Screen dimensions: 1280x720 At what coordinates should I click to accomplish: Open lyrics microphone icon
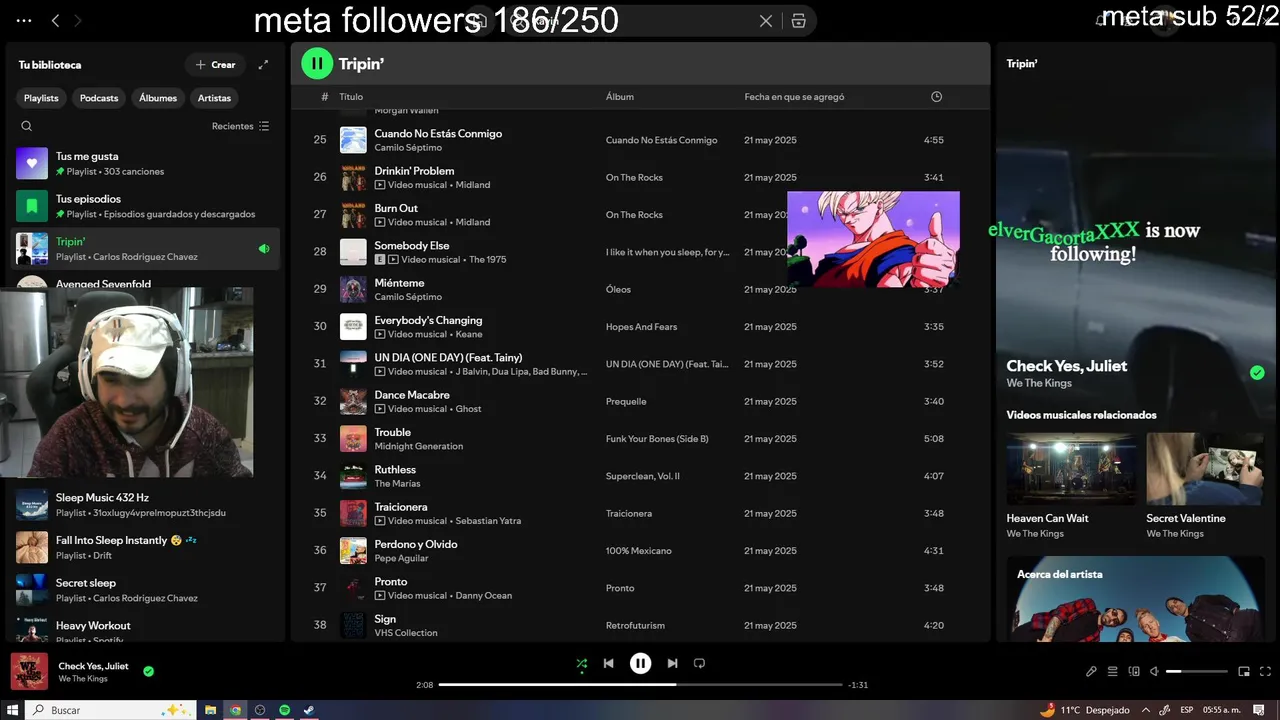coord(1091,672)
